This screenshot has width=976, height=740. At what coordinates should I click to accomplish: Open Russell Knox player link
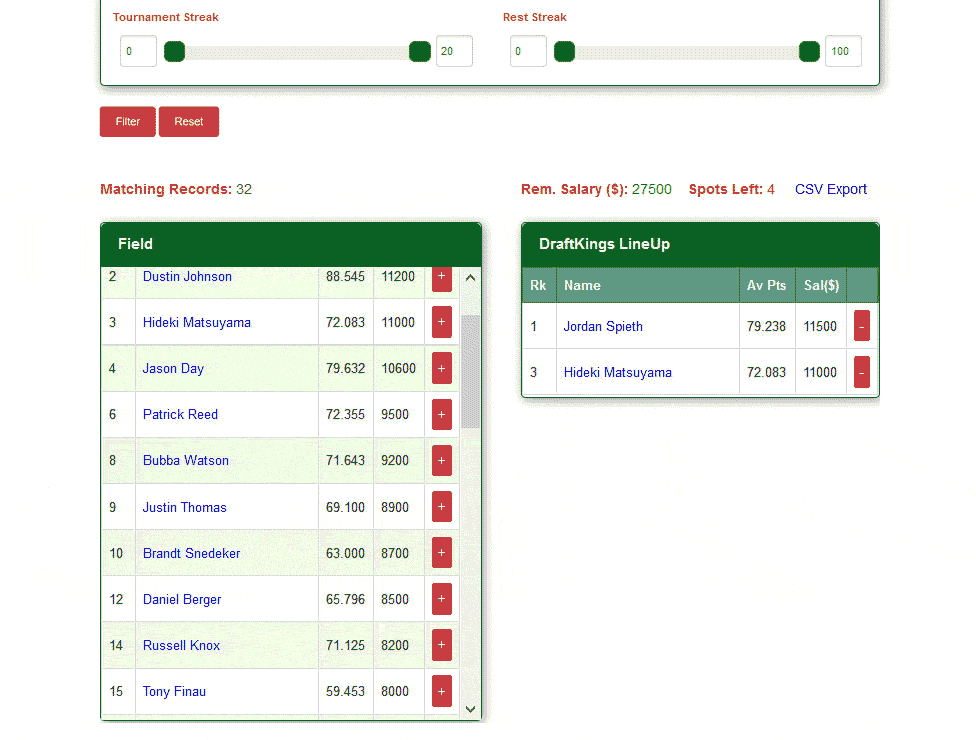tap(181, 645)
